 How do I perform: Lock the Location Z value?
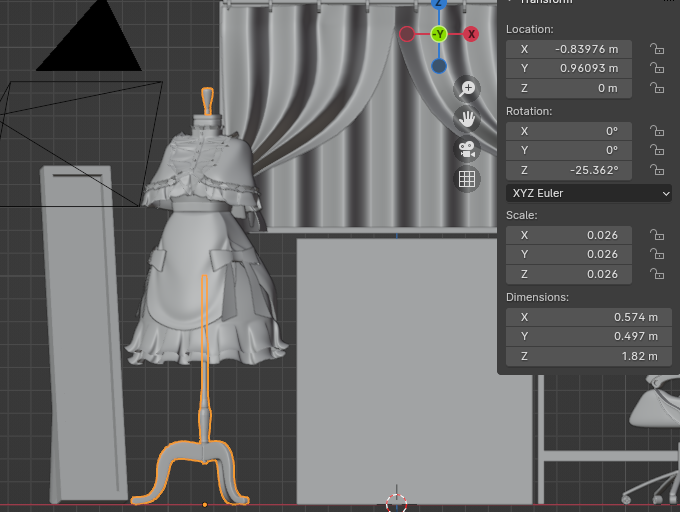pyautogui.click(x=657, y=88)
